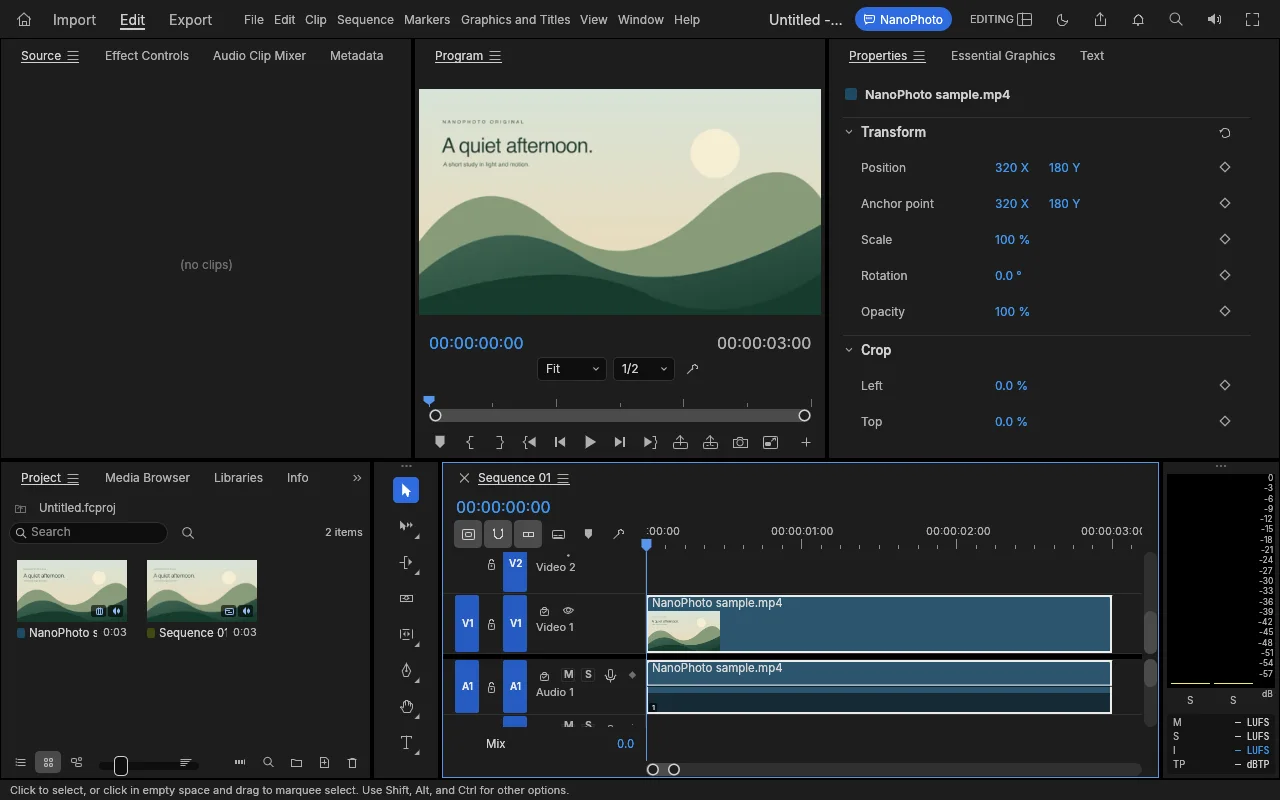Open the Sequence menu
Screen dimensions: 1280x800
[x=365, y=19]
